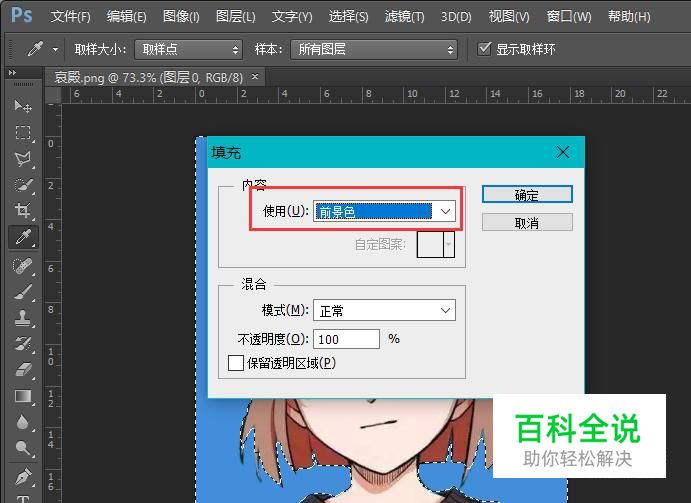Screen dimensions: 691x503
Task: Select the Clone Stamp tool
Action: click(23, 317)
